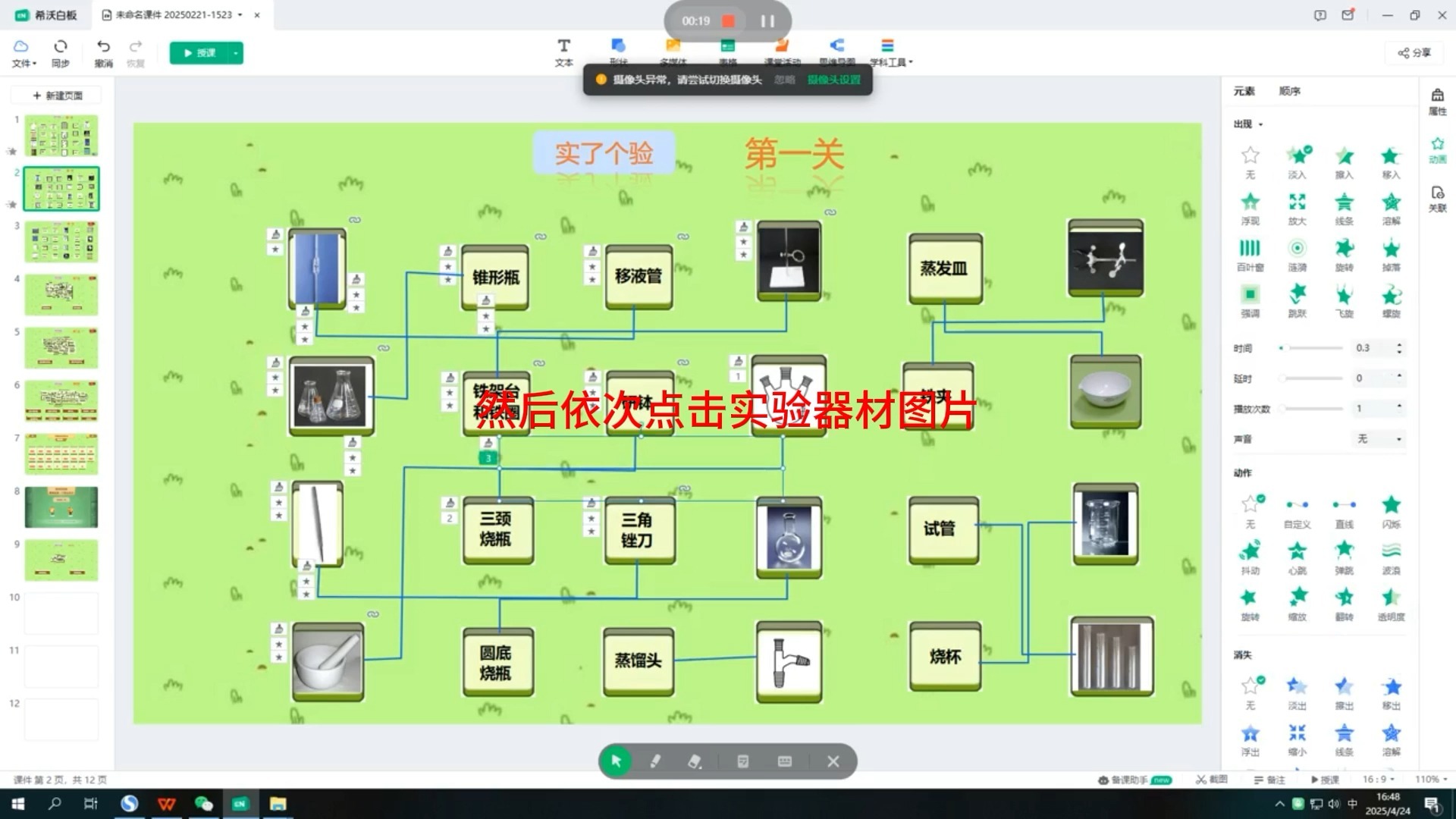Activate the pointer select mode
Image resolution: width=1456 pixels, height=819 pixels.
[617, 761]
